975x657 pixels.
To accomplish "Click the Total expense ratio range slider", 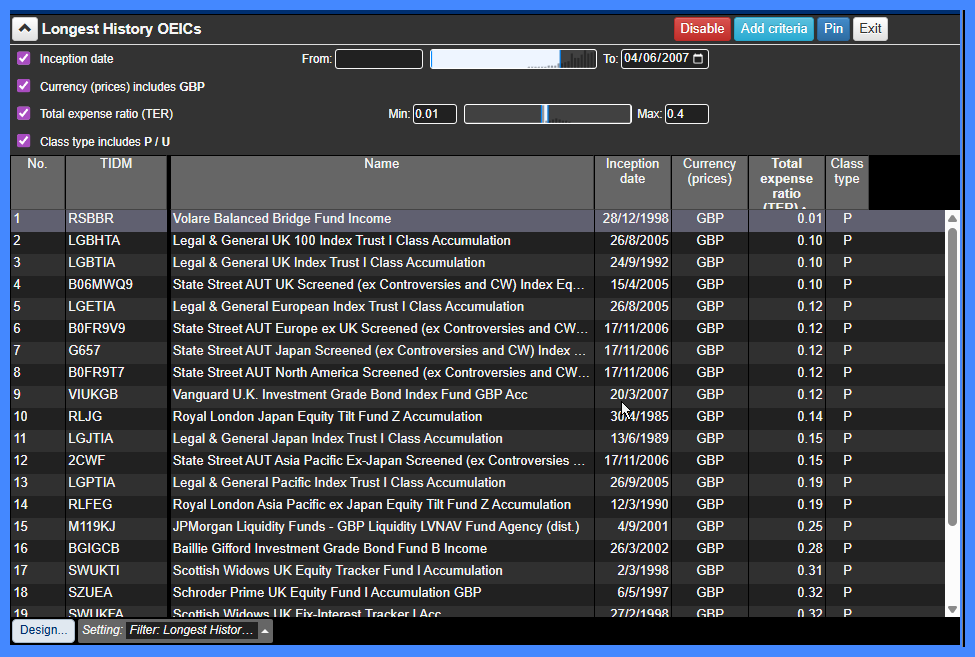I will click(547, 114).
